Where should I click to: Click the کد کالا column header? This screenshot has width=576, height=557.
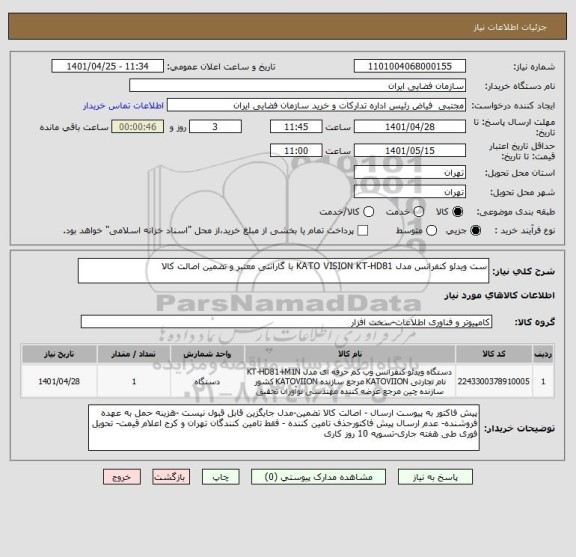(494, 354)
